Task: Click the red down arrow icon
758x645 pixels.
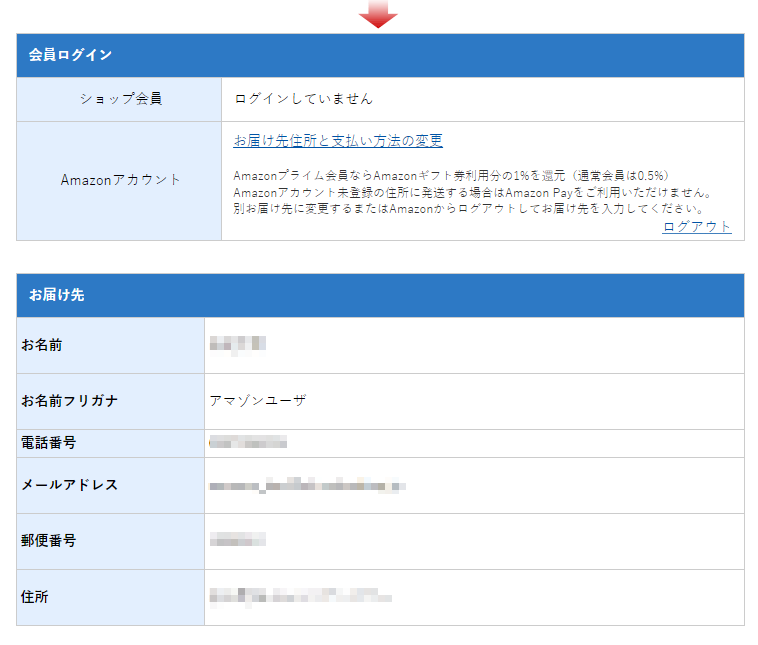Action: [x=378, y=14]
